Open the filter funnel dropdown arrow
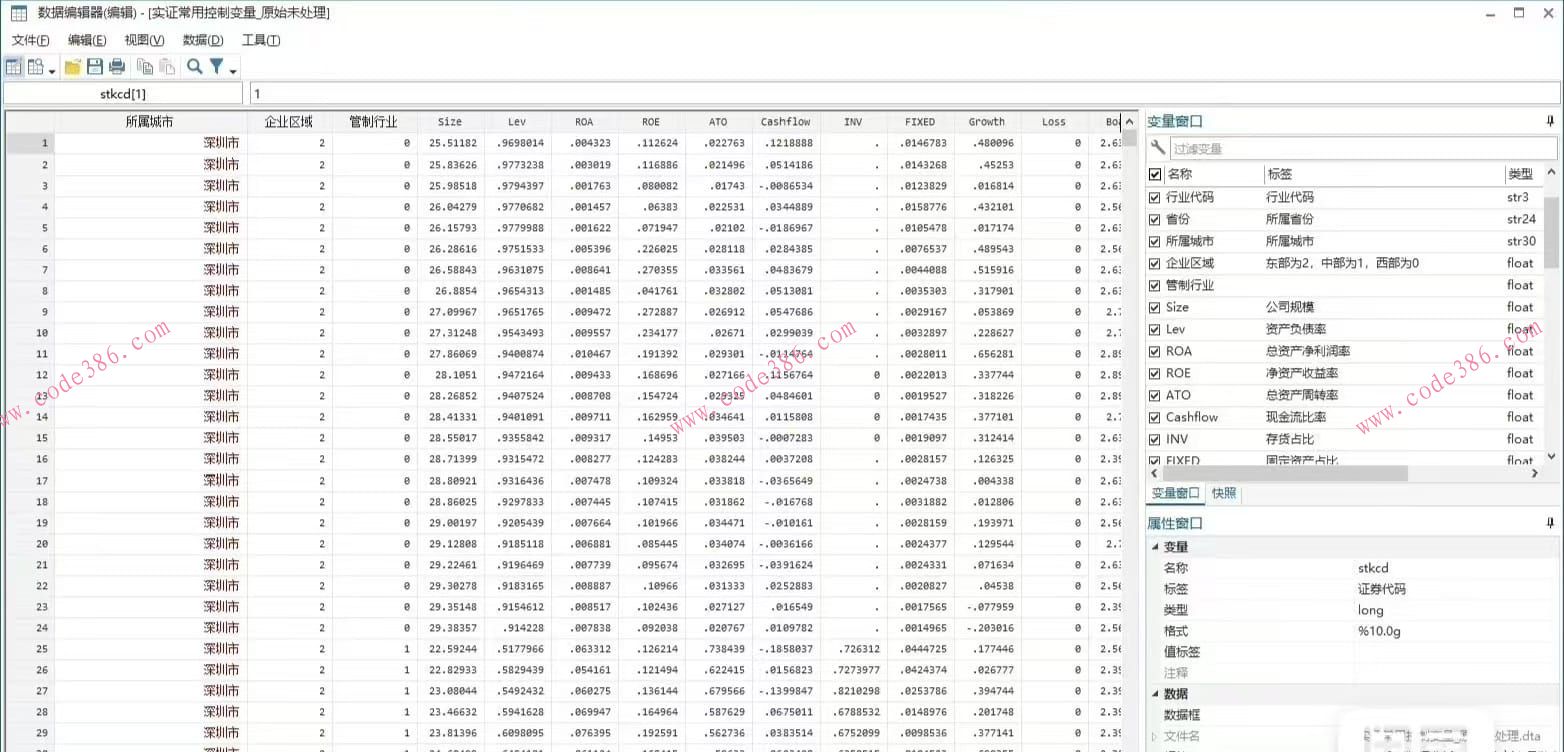The image size is (1564, 752). (x=233, y=70)
